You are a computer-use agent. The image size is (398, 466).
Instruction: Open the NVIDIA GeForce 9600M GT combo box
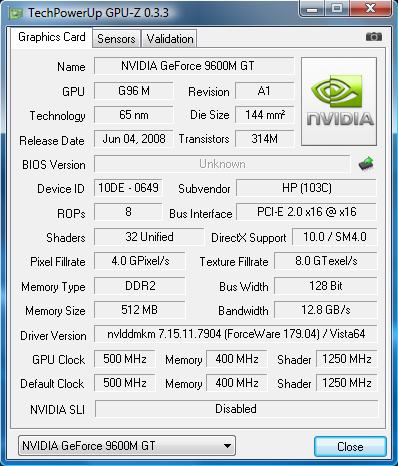point(127,446)
